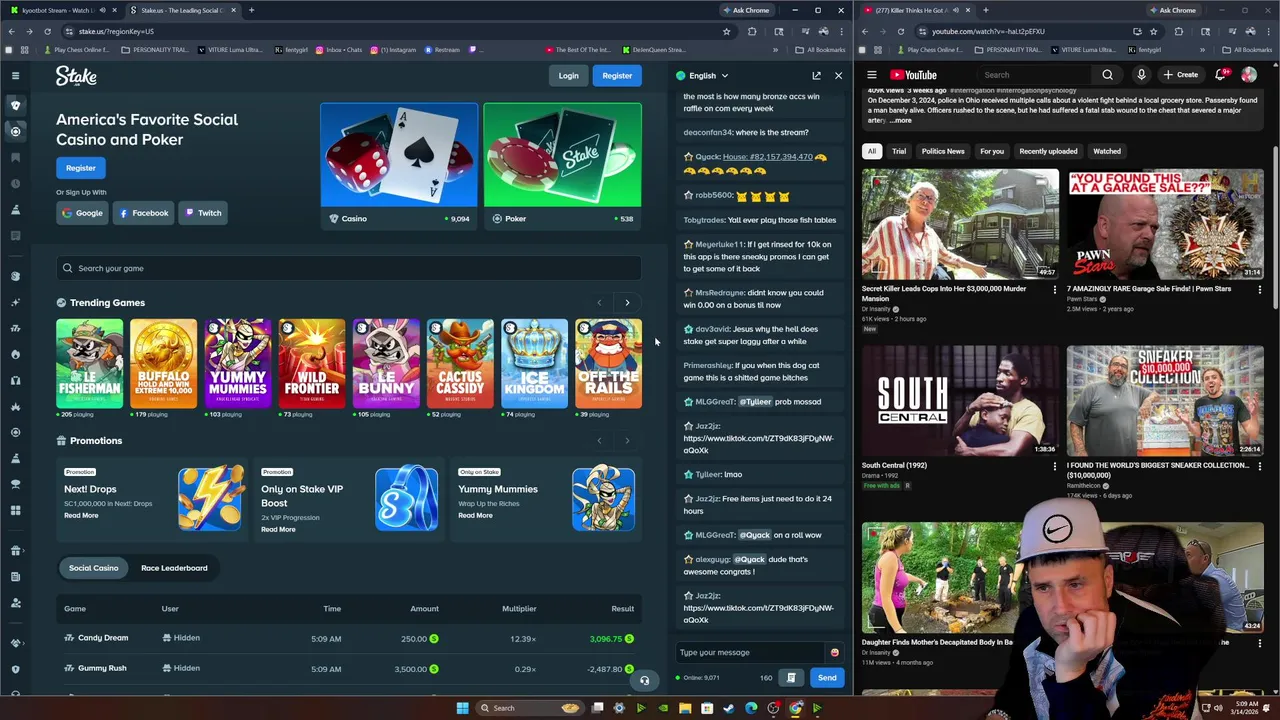Viewport: 1280px width, 720px height.
Task: Select sparkles new releases icon in sidebar
Action: (x=15, y=302)
